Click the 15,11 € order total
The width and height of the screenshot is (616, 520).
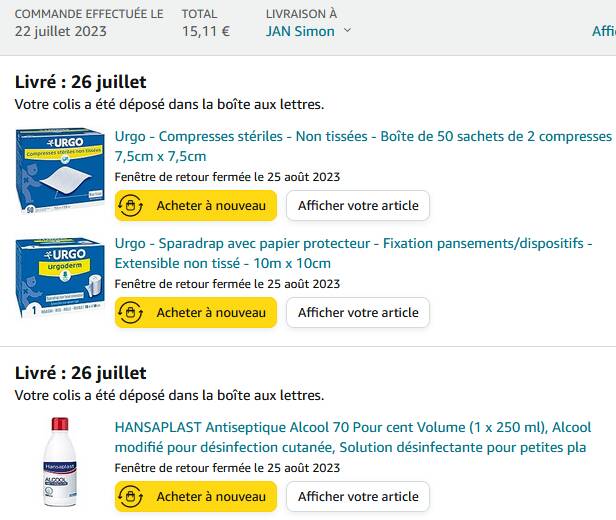(x=206, y=31)
